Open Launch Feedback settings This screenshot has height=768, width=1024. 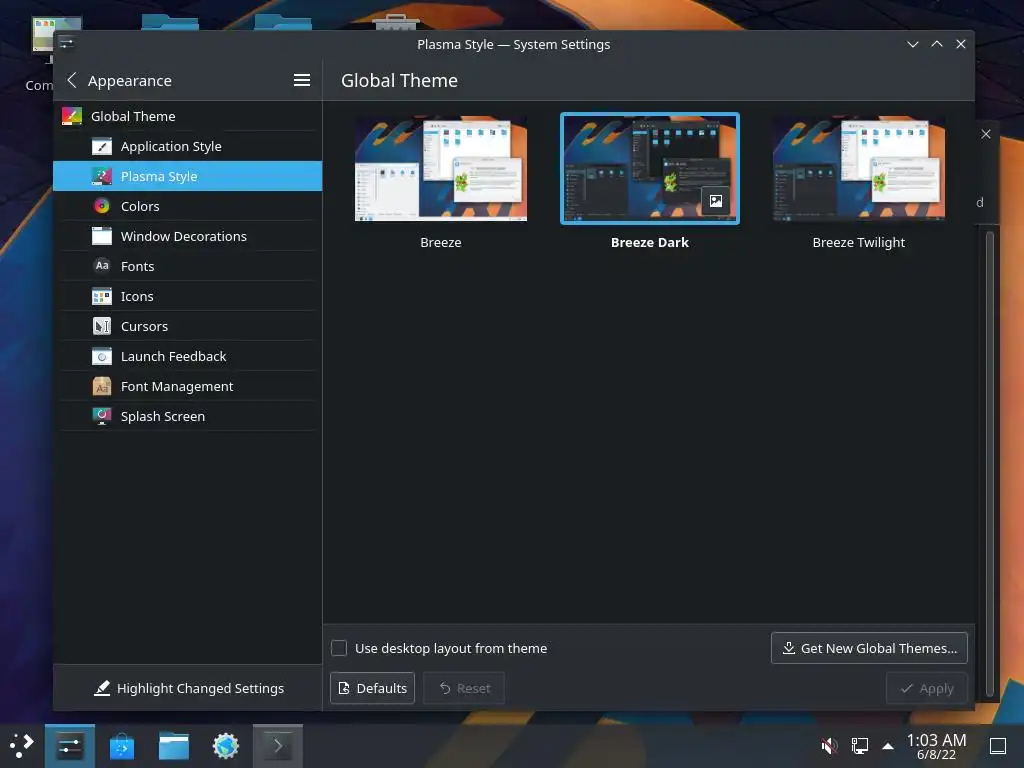(x=187, y=356)
